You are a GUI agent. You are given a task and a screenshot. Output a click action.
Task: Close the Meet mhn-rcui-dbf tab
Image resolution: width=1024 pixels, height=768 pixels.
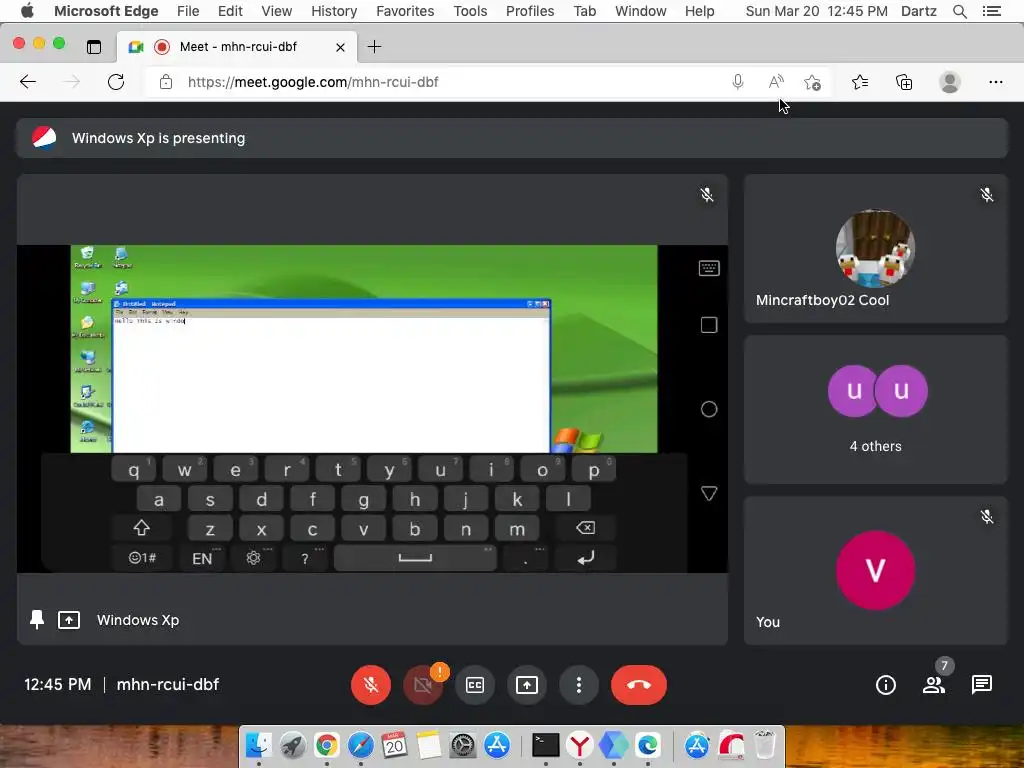pyautogui.click(x=340, y=47)
